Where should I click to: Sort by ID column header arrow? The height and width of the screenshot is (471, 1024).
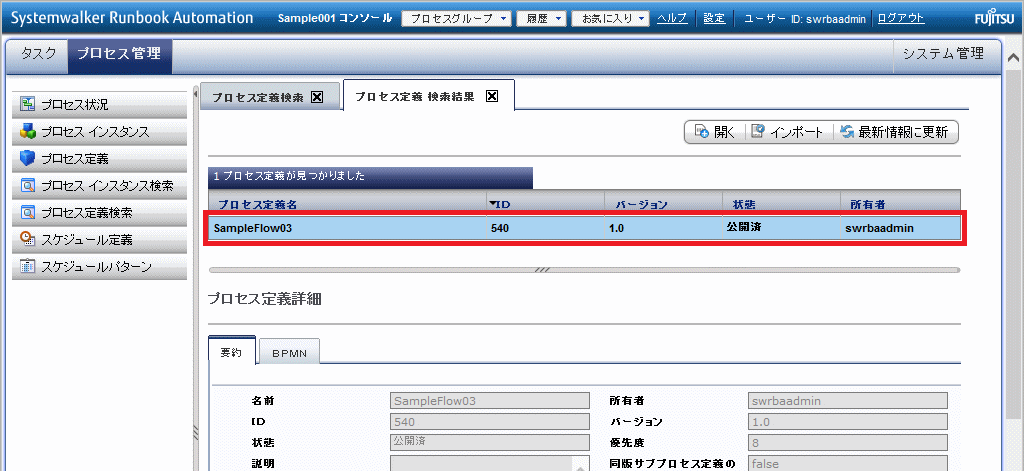[492, 204]
